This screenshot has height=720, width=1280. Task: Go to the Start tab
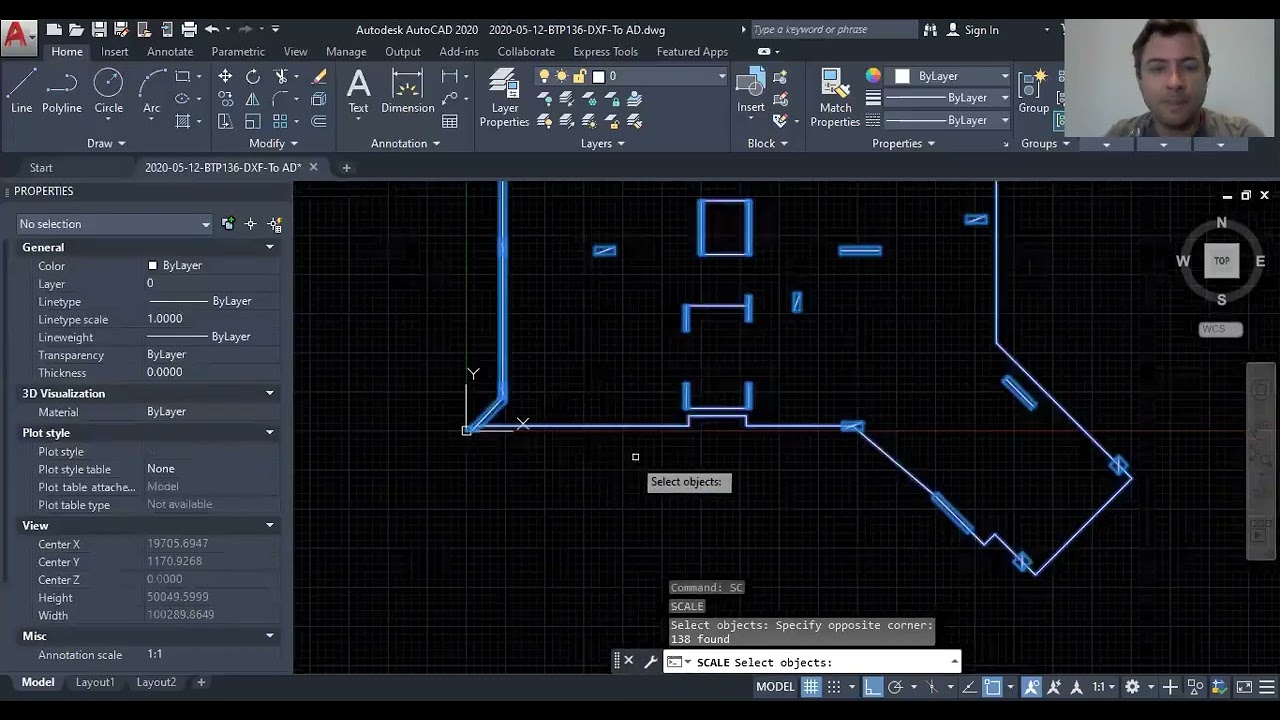41,167
